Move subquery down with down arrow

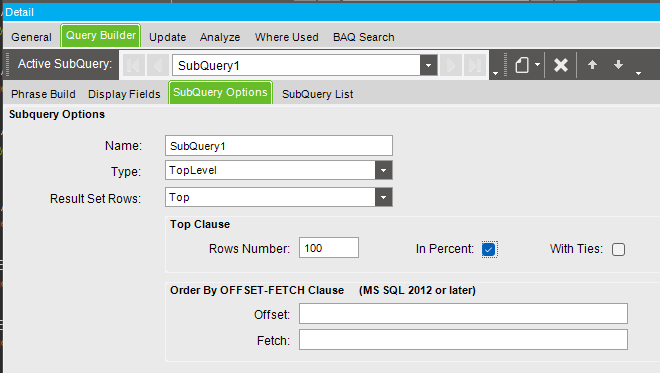618,65
